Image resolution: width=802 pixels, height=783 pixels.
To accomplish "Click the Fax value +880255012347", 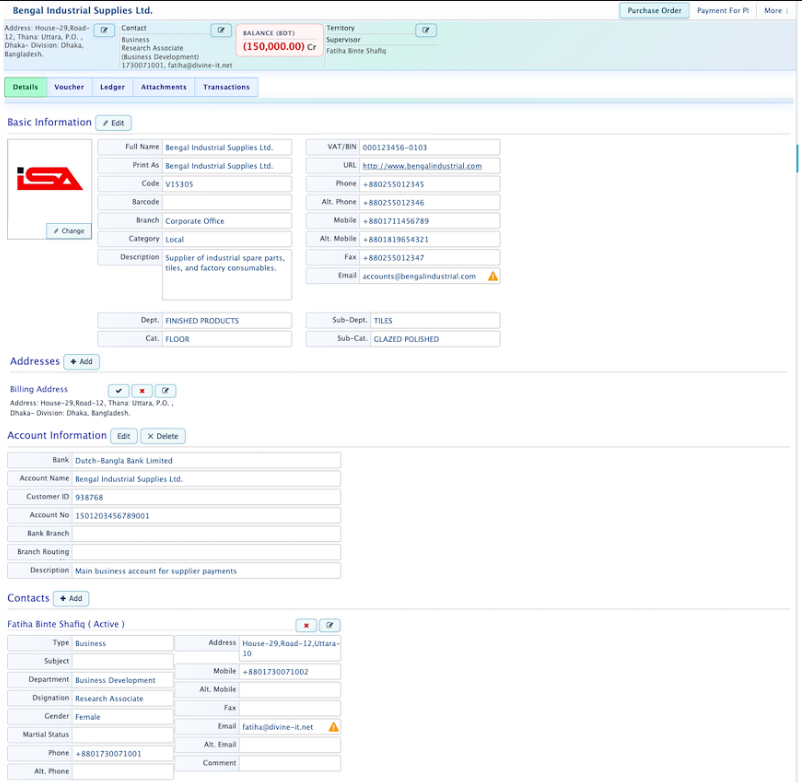I will [430, 258].
